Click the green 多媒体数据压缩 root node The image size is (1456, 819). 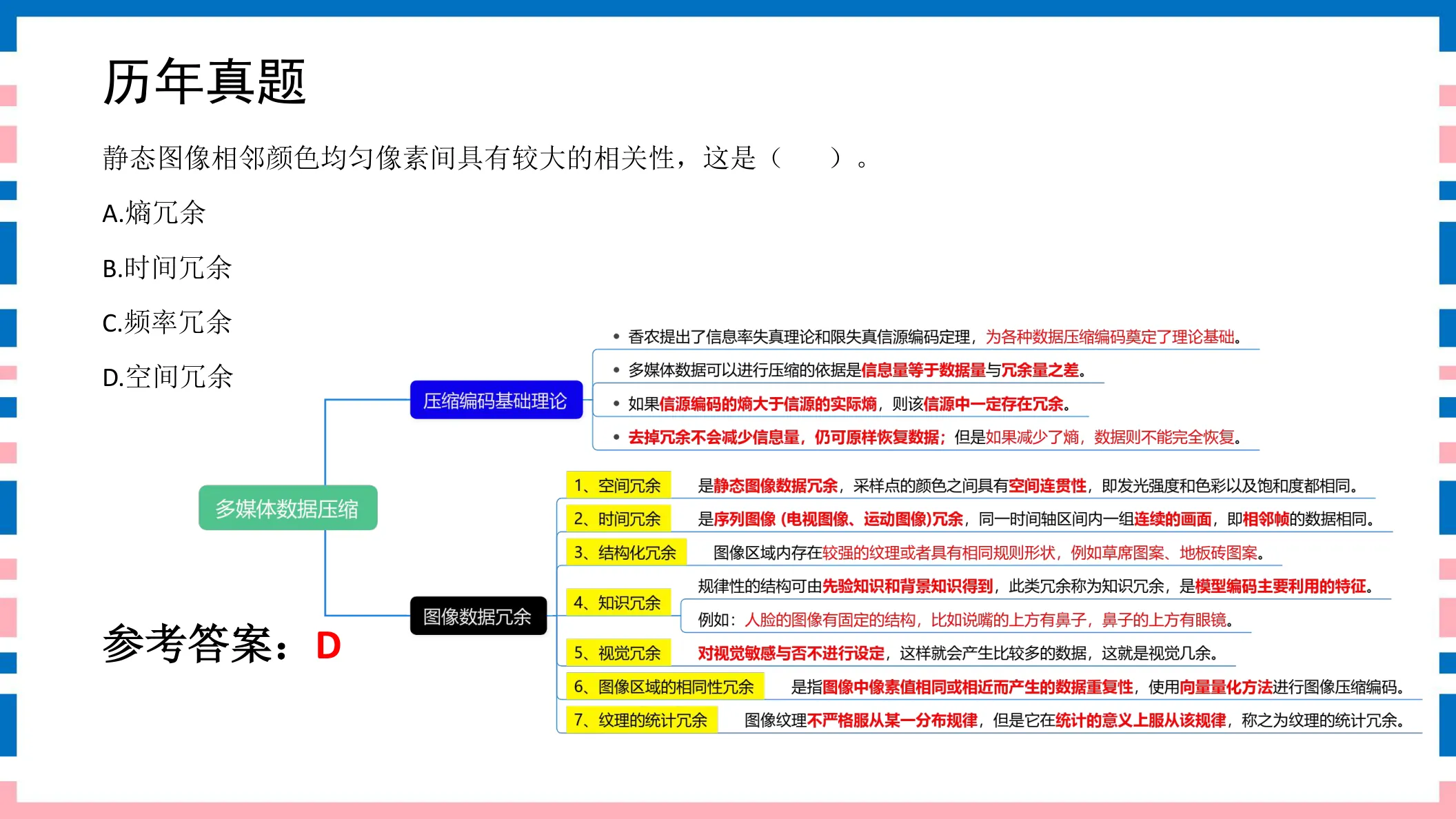point(287,508)
